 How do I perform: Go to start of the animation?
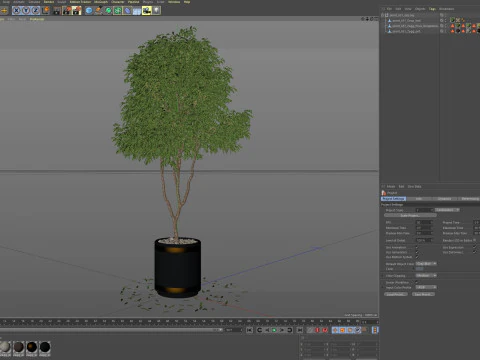tap(249, 330)
